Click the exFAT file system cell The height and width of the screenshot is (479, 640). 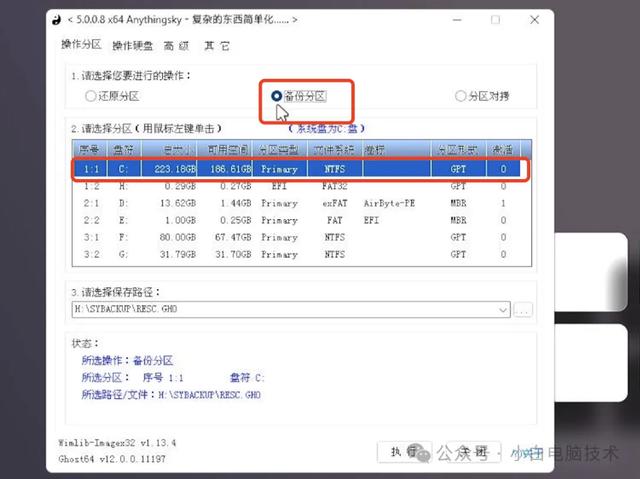[x=335, y=203]
